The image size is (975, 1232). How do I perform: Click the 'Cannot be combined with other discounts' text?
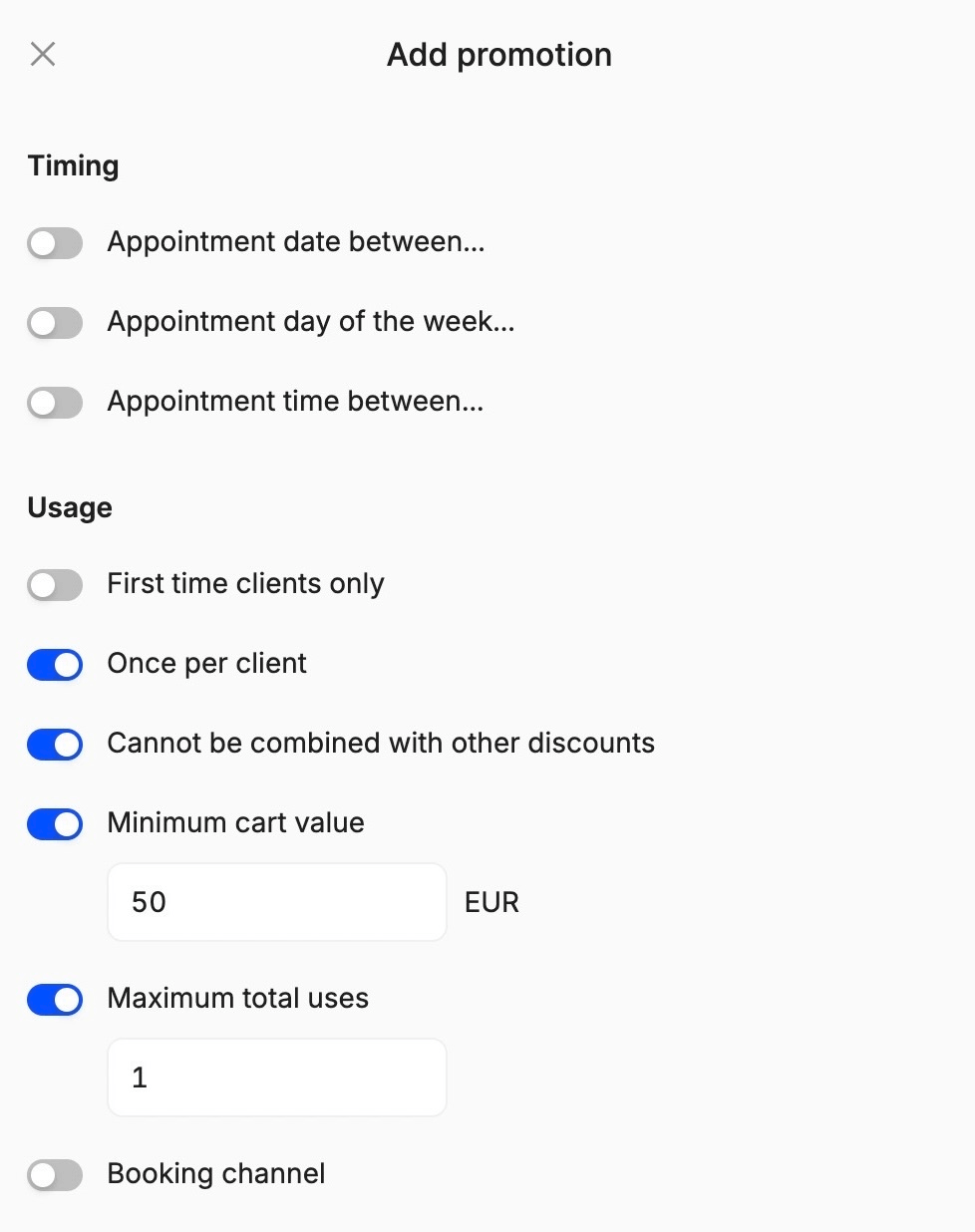pyautogui.click(x=381, y=744)
